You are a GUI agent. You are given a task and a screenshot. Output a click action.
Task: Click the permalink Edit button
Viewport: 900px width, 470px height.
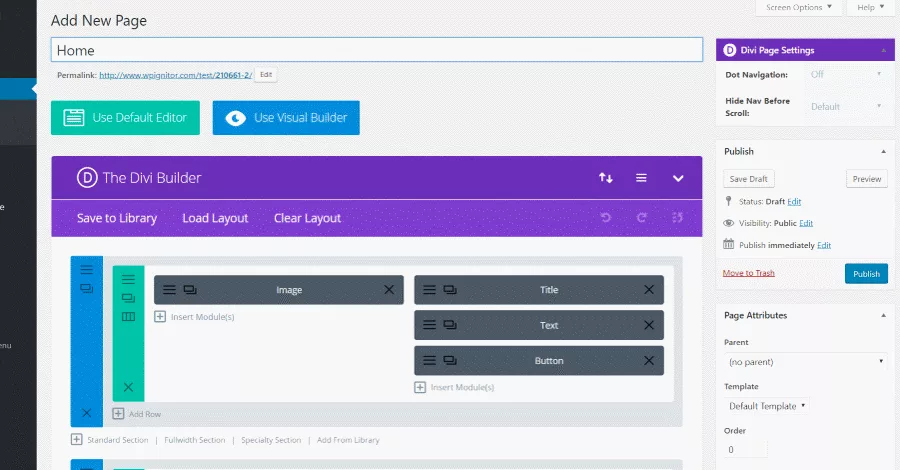tap(266, 75)
